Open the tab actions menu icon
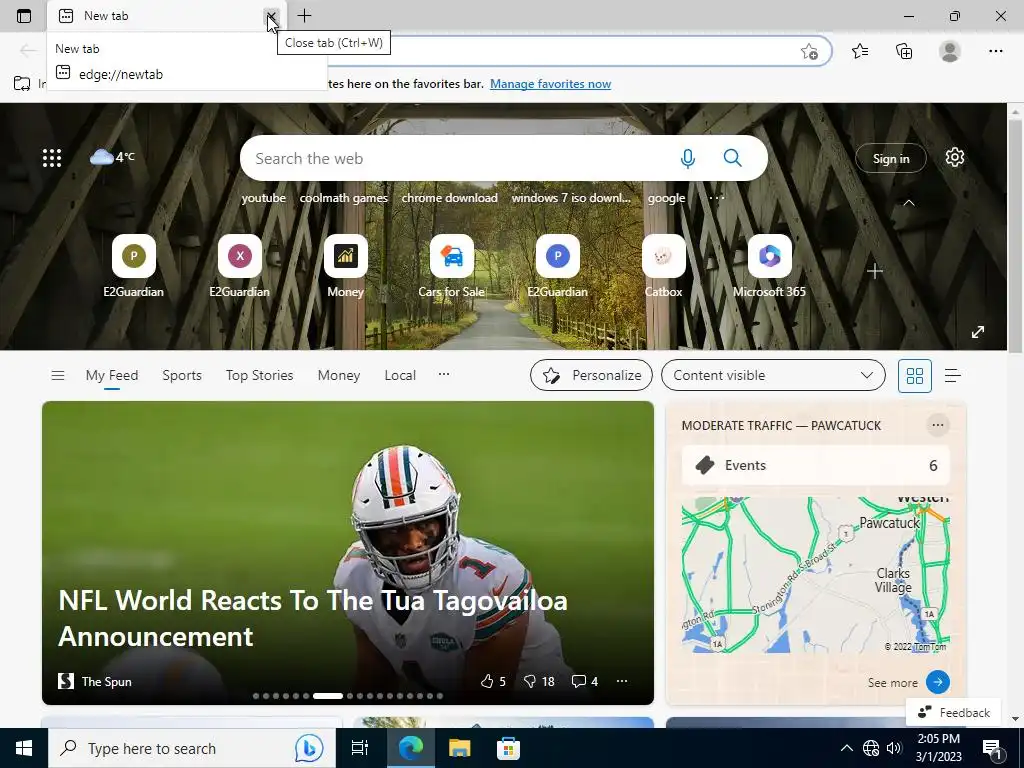 [24, 16]
